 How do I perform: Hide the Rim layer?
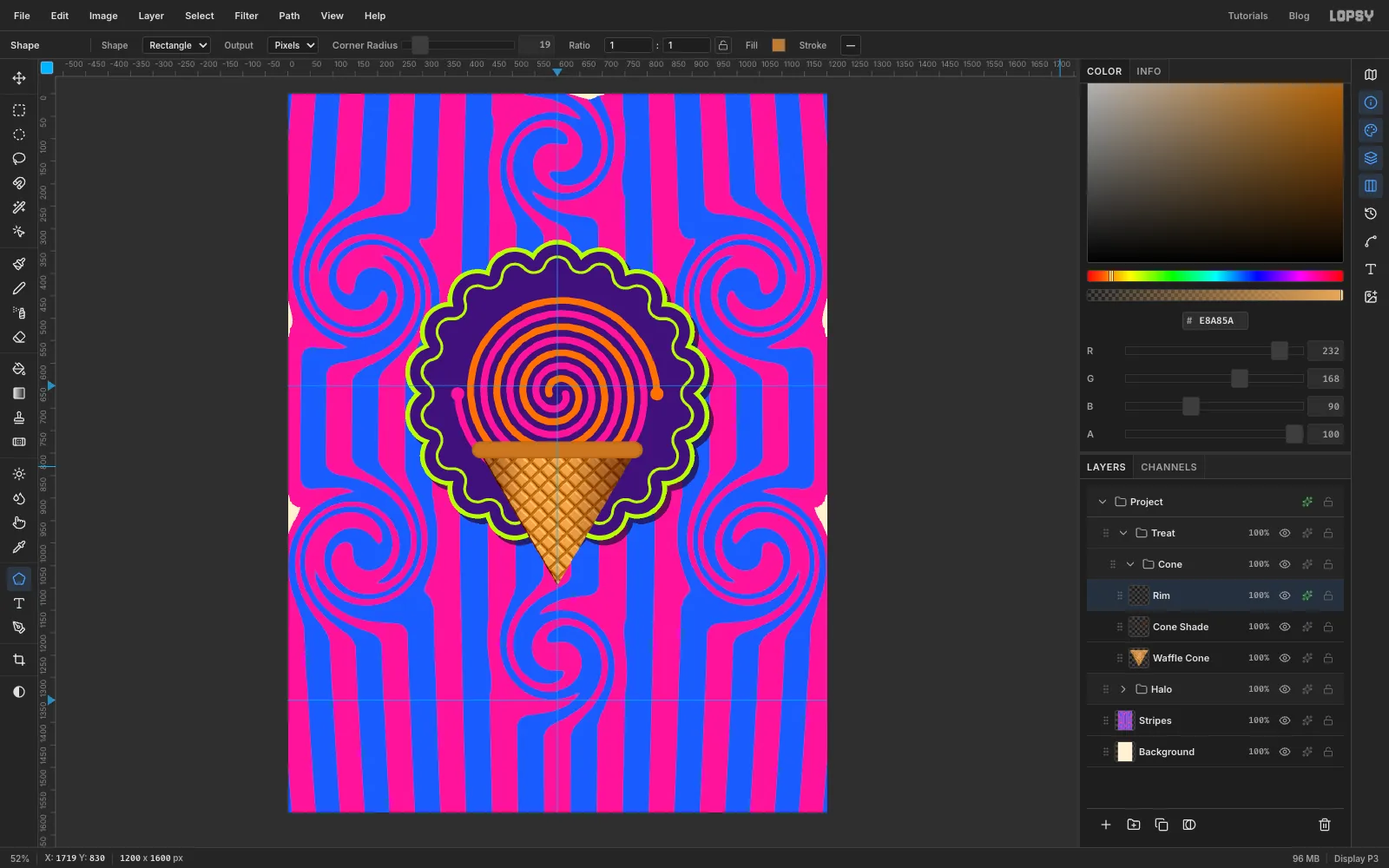pos(1285,595)
